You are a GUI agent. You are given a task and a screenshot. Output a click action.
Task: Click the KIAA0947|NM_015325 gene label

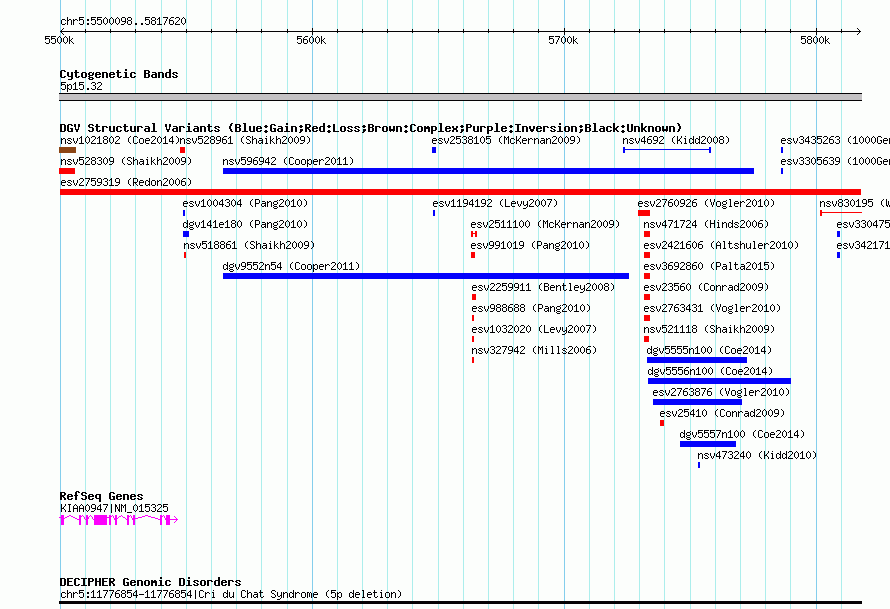point(114,509)
